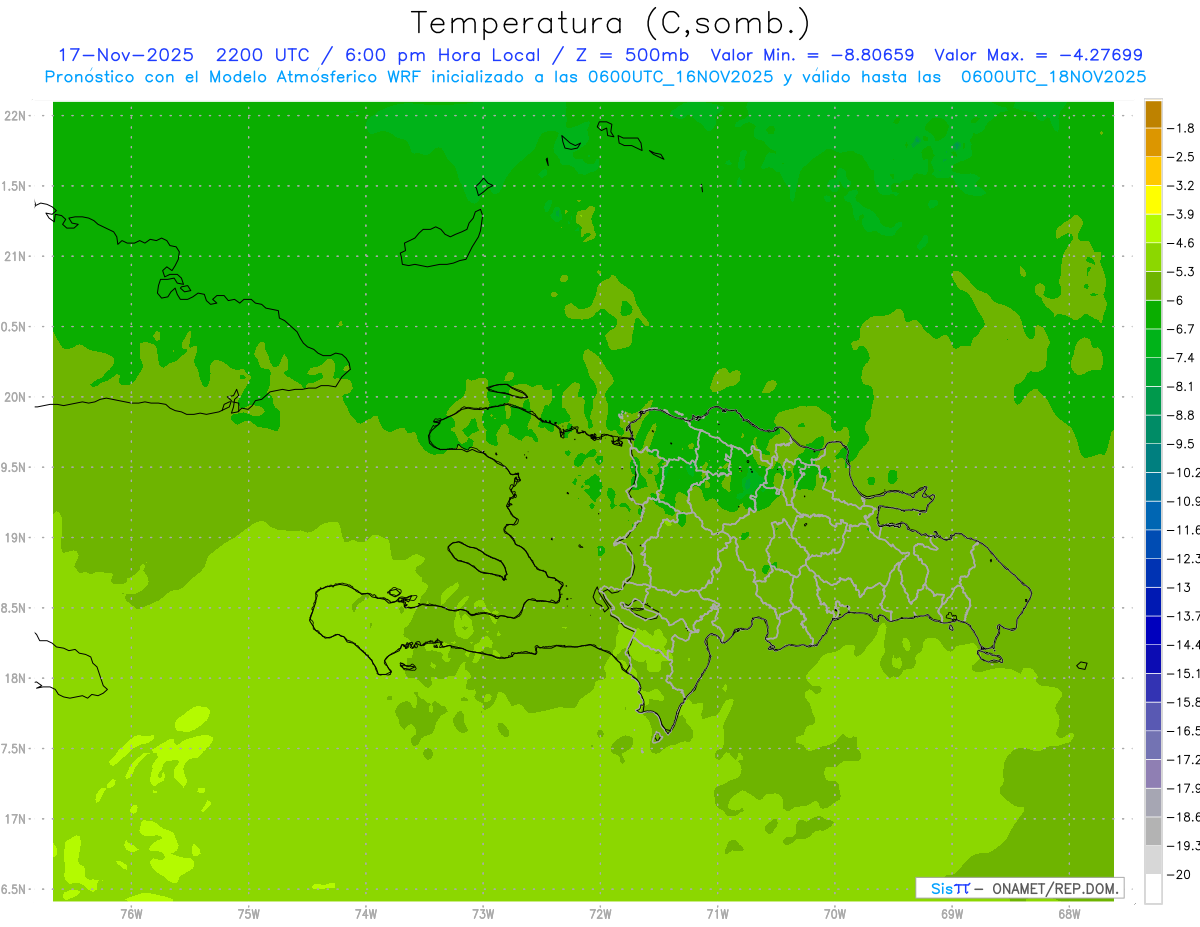This screenshot has height=927, width=1200.
Task: Click the '20N' latitude axis label
Action: (x=17, y=397)
